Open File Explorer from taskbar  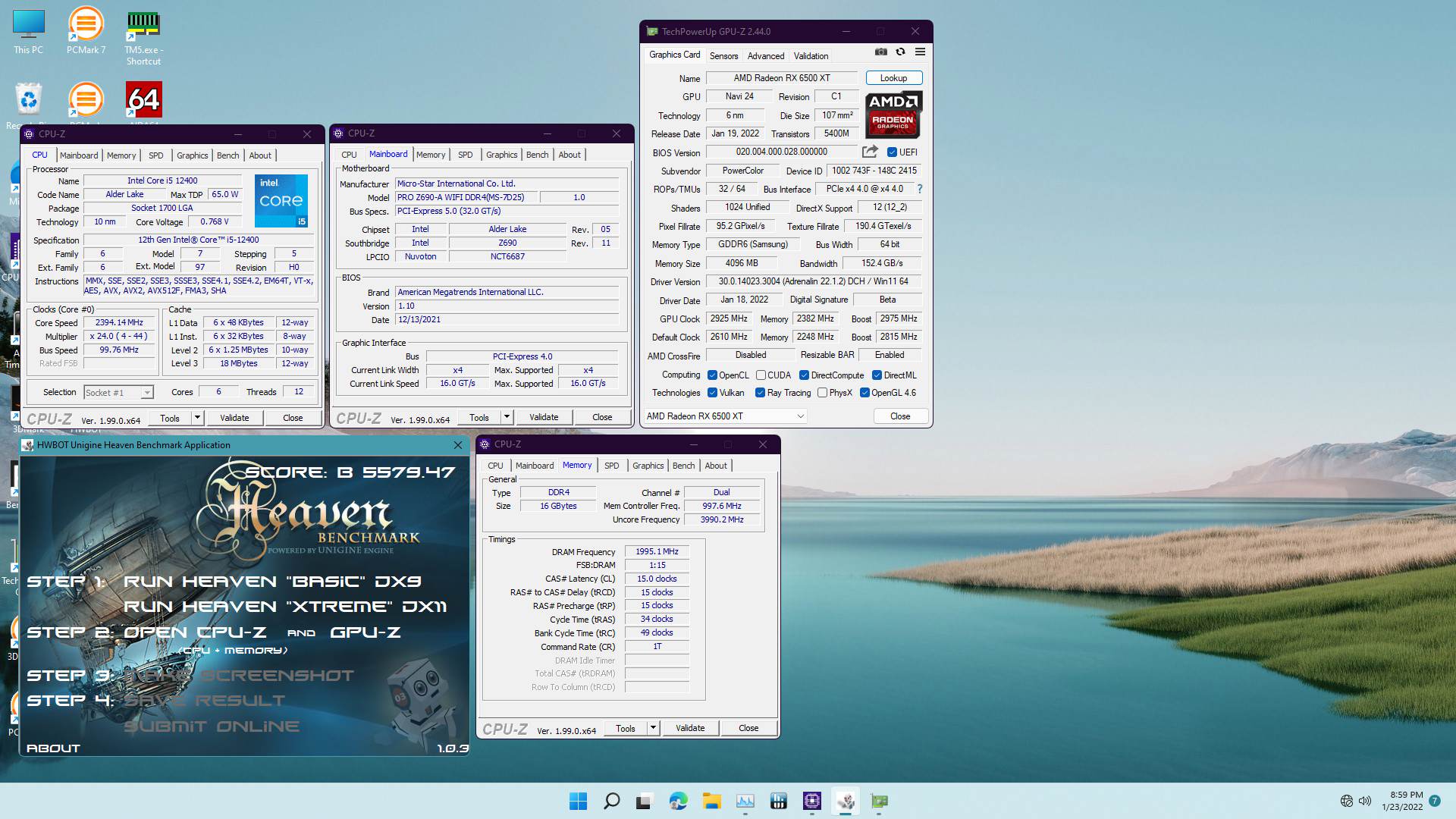tap(711, 801)
